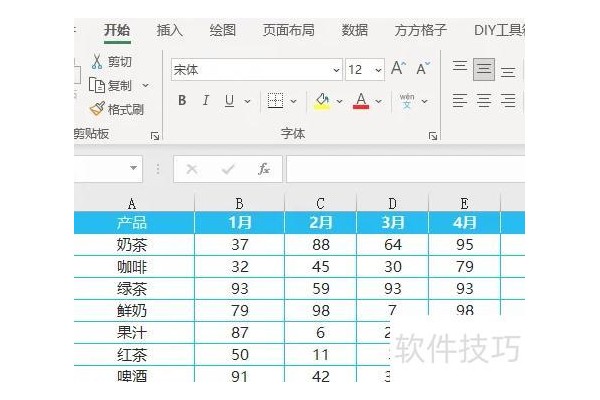Viewport: 600px width, 400px height.
Task: Increase font size with larger A icon
Action: click(398, 69)
